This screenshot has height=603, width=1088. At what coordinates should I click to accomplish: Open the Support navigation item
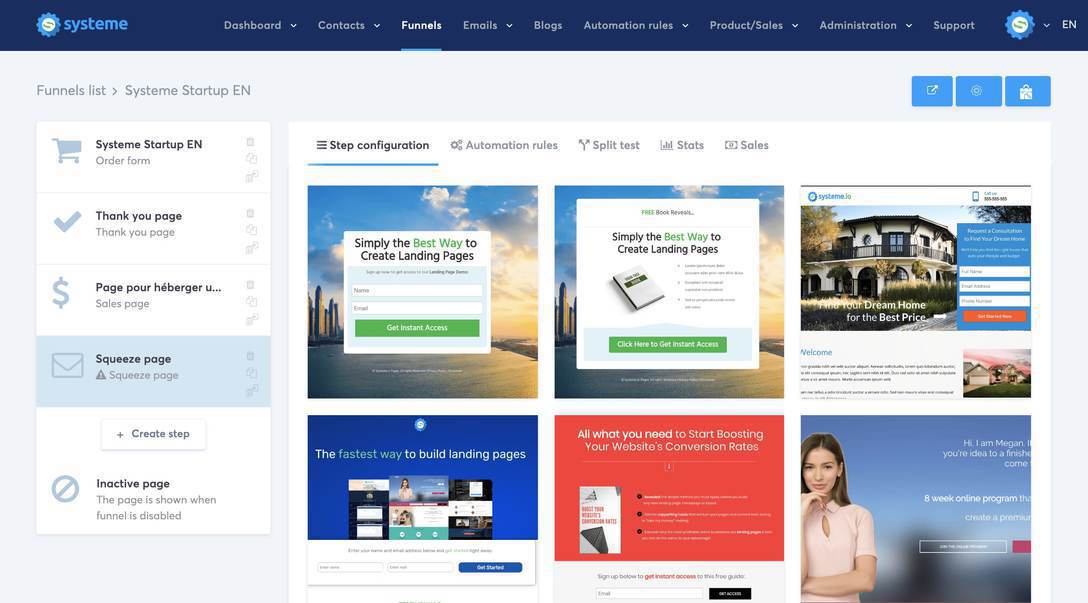coord(953,25)
